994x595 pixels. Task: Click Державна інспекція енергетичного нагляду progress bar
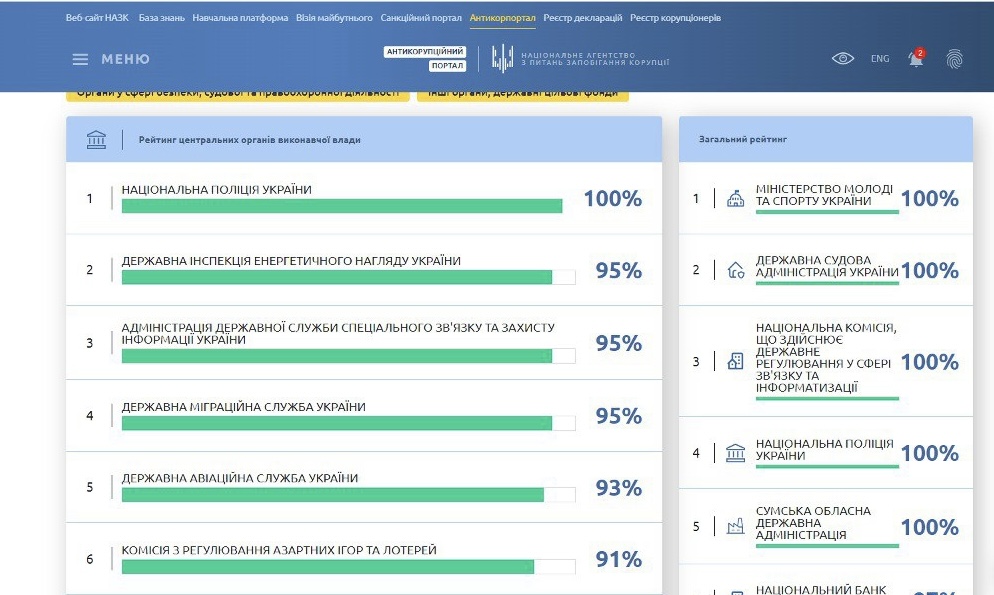(x=349, y=277)
